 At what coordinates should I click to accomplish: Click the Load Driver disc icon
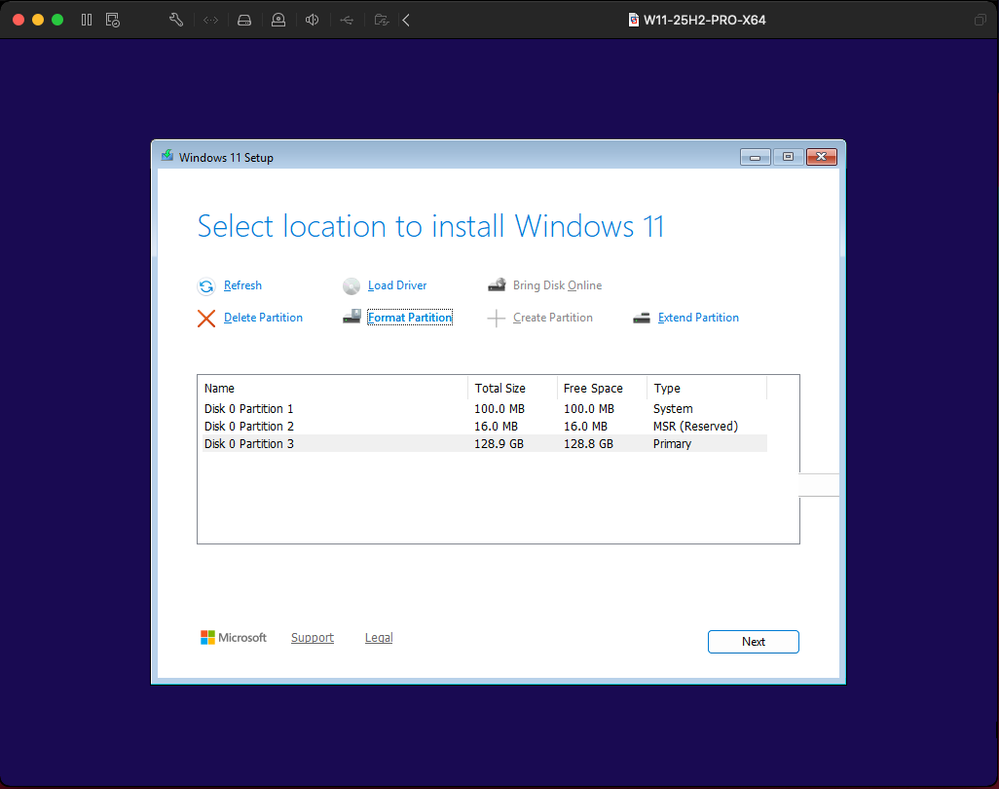pyautogui.click(x=351, y=286)
